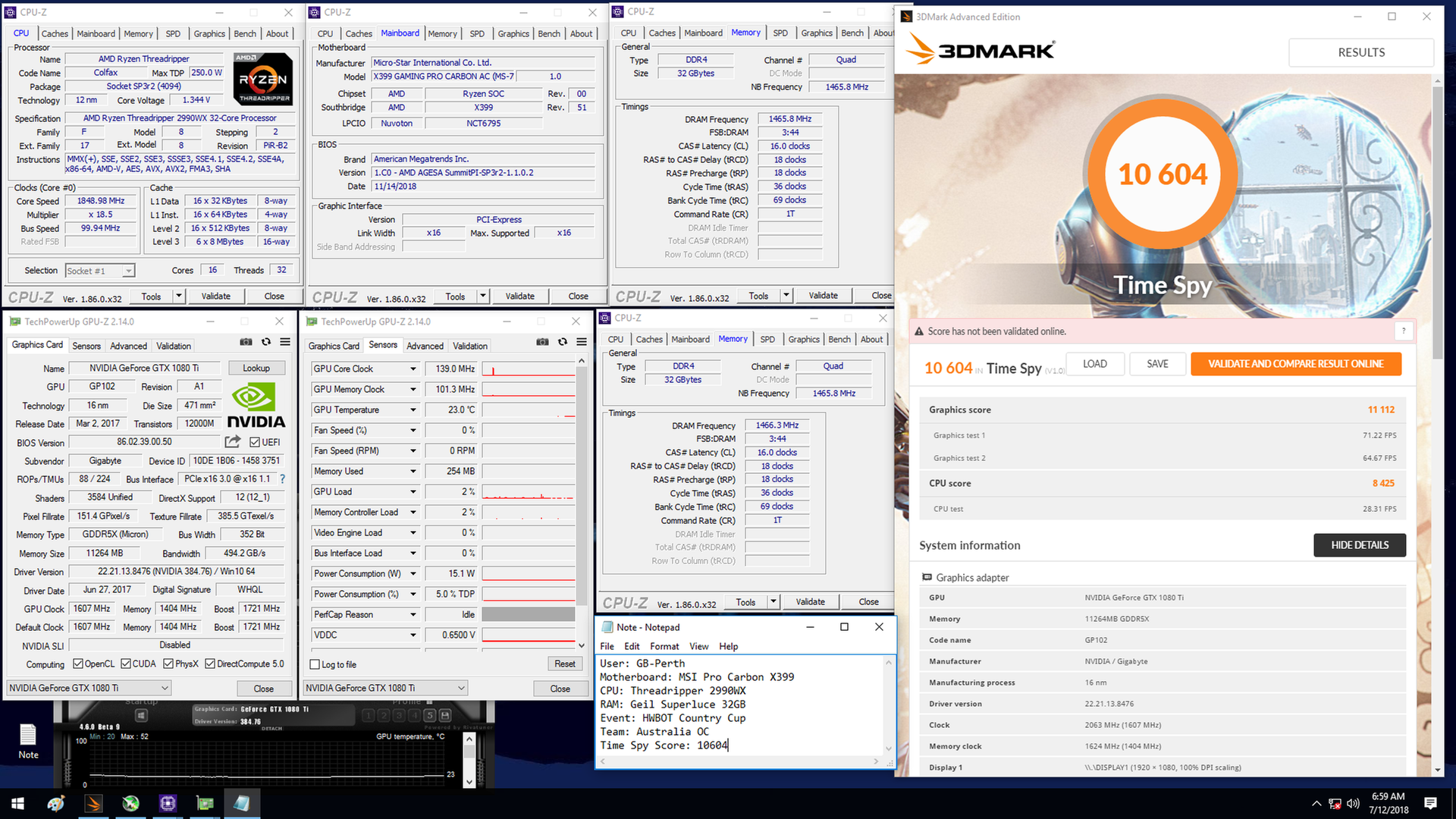This screenshot has height=819, width=1456.
Task: Click the help question mark in 3DMark validation banner
Action: 1404,331
